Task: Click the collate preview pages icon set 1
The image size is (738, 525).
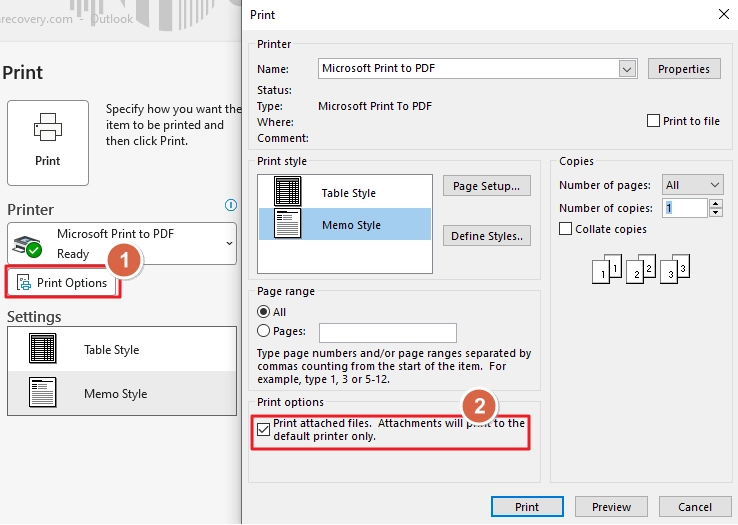Action: tap(607, 269)
